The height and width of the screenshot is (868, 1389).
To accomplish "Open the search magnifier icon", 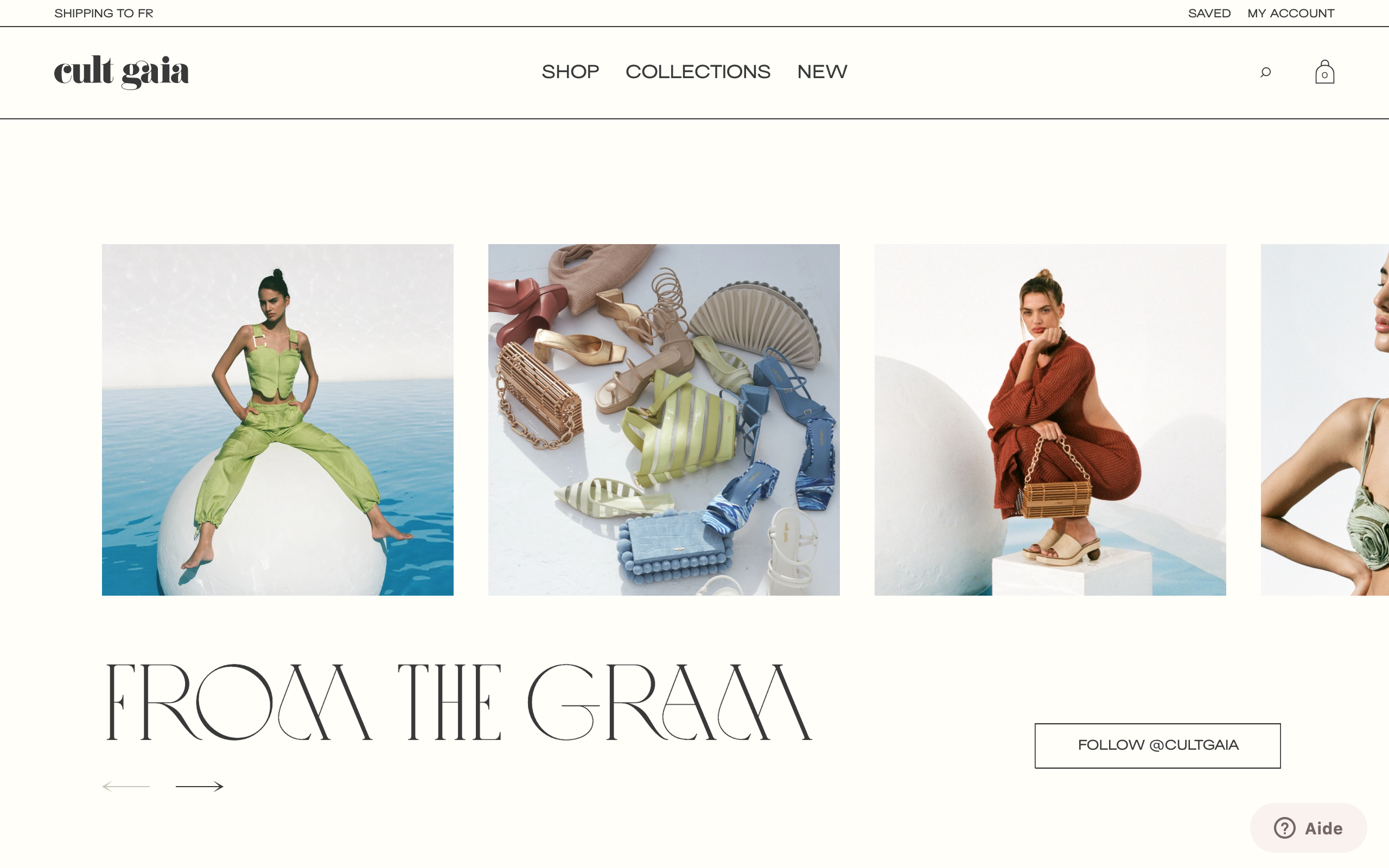I will [1265, 72].
